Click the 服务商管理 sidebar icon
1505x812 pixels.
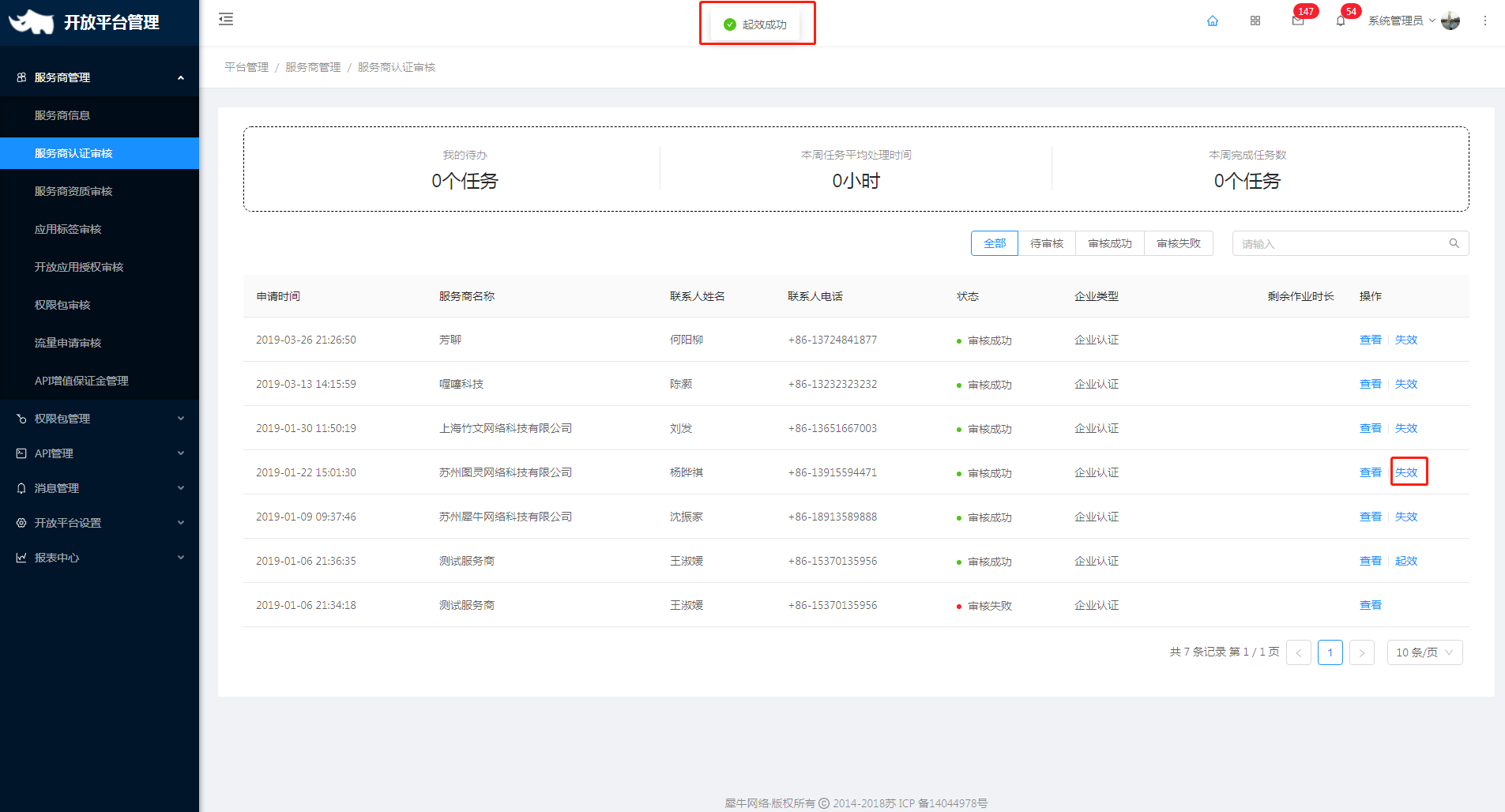click(21, 77)
